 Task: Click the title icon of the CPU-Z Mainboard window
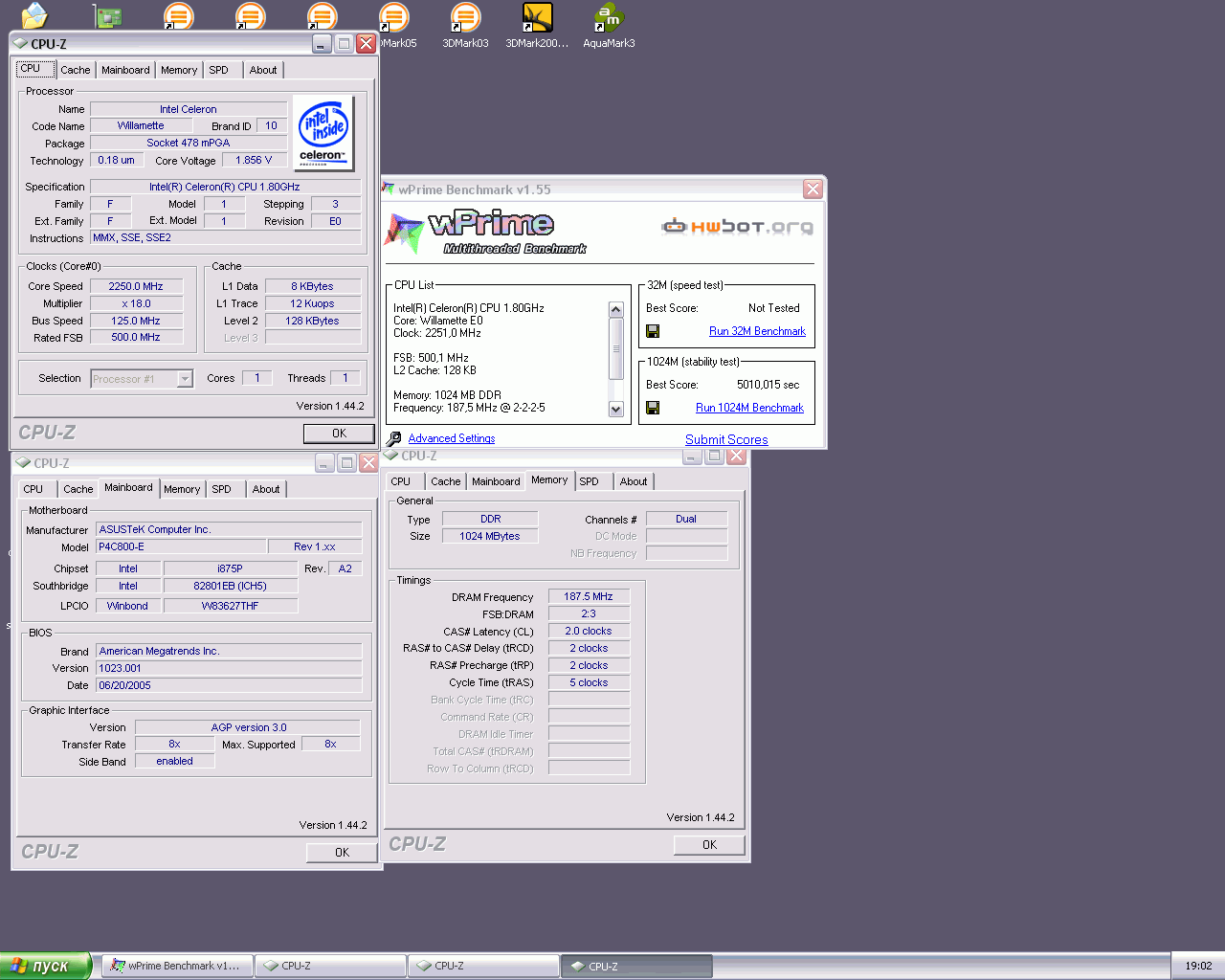tap(23, 463)
